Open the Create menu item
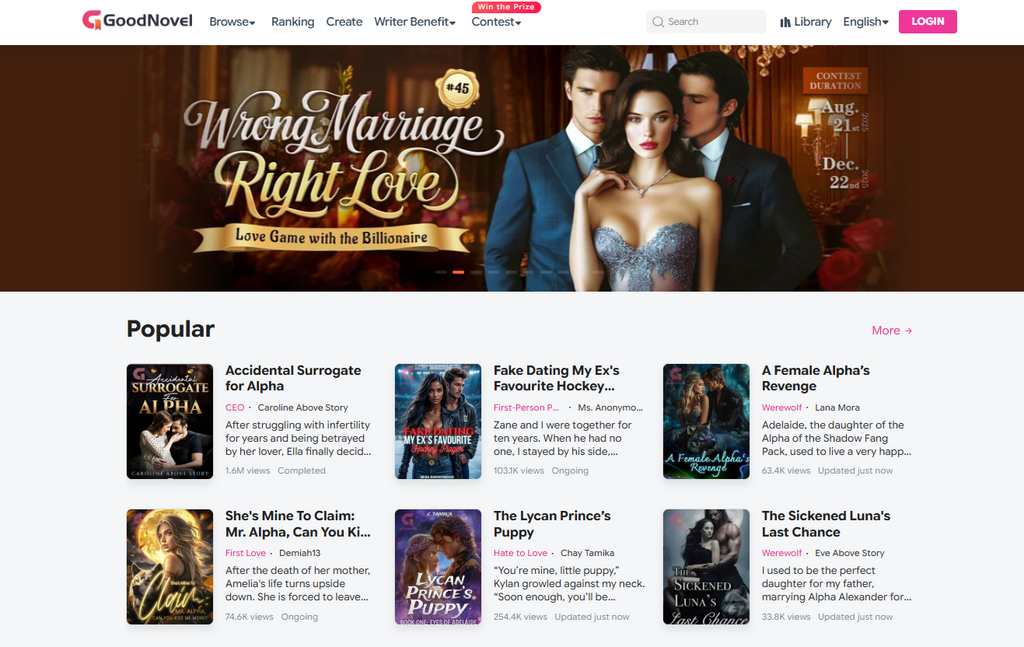The image size is (1024, 647). (x=344, y=22)
